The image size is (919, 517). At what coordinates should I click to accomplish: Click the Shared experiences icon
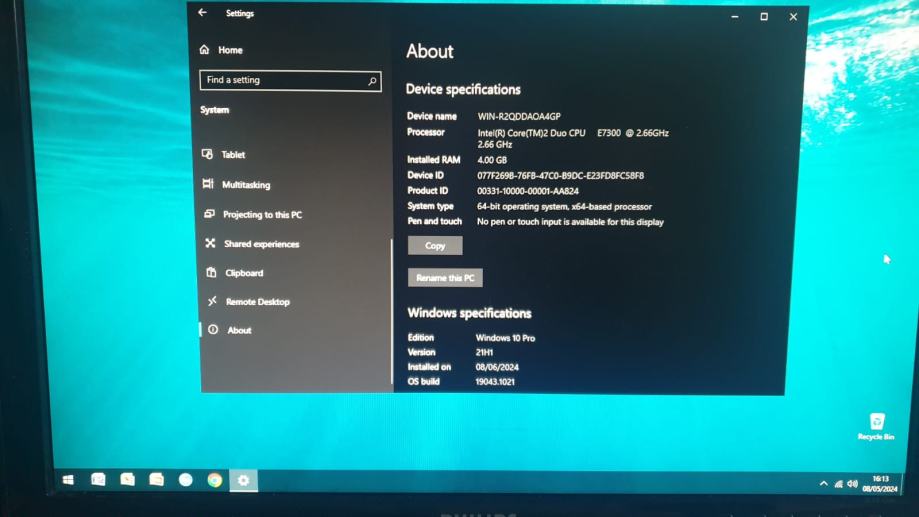pyautogui.click(x=210, y=243)
